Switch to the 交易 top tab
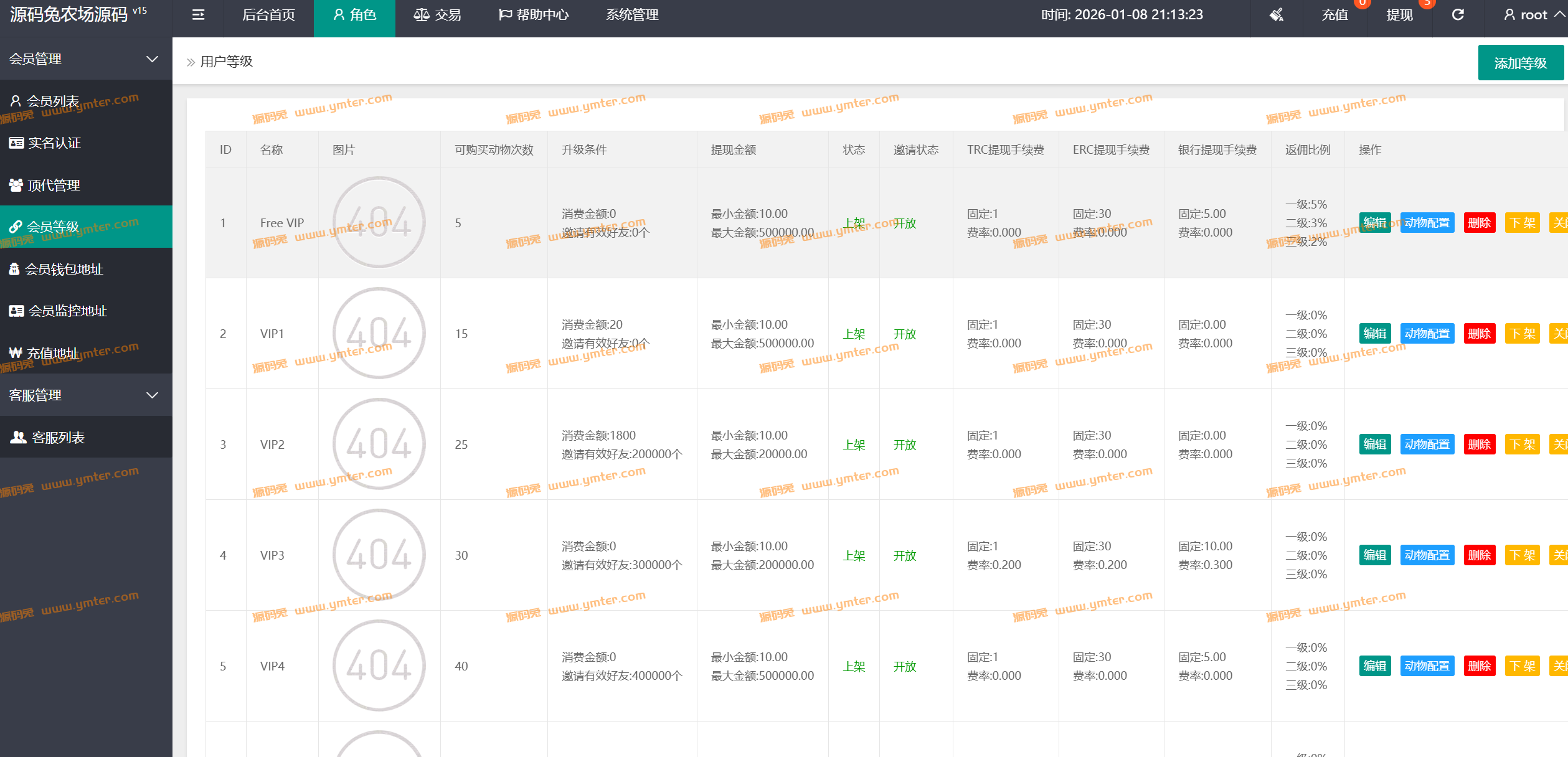Image resolution: width=1568 pixels, height=757 pixels. coord(438,15)
